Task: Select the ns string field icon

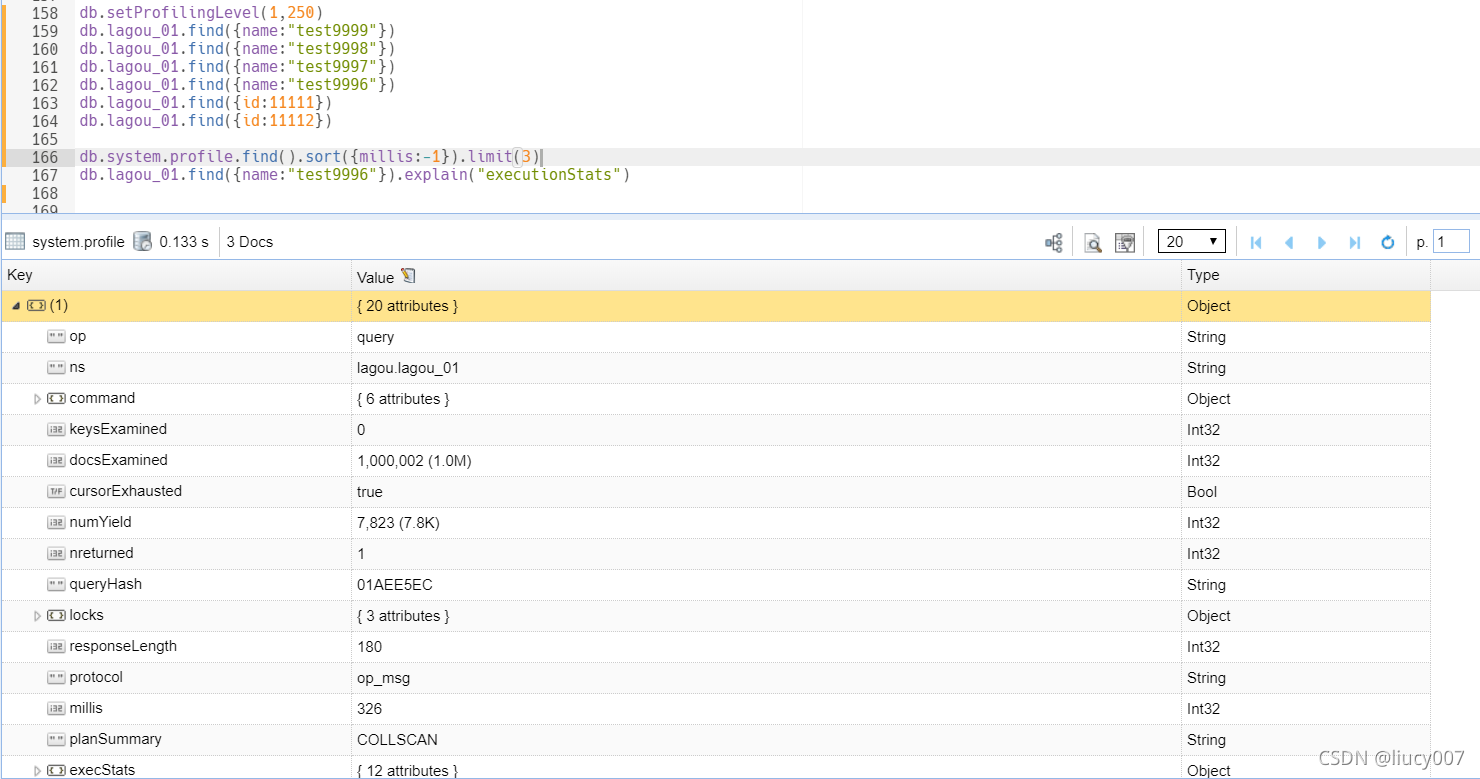Action: point(56,368)
